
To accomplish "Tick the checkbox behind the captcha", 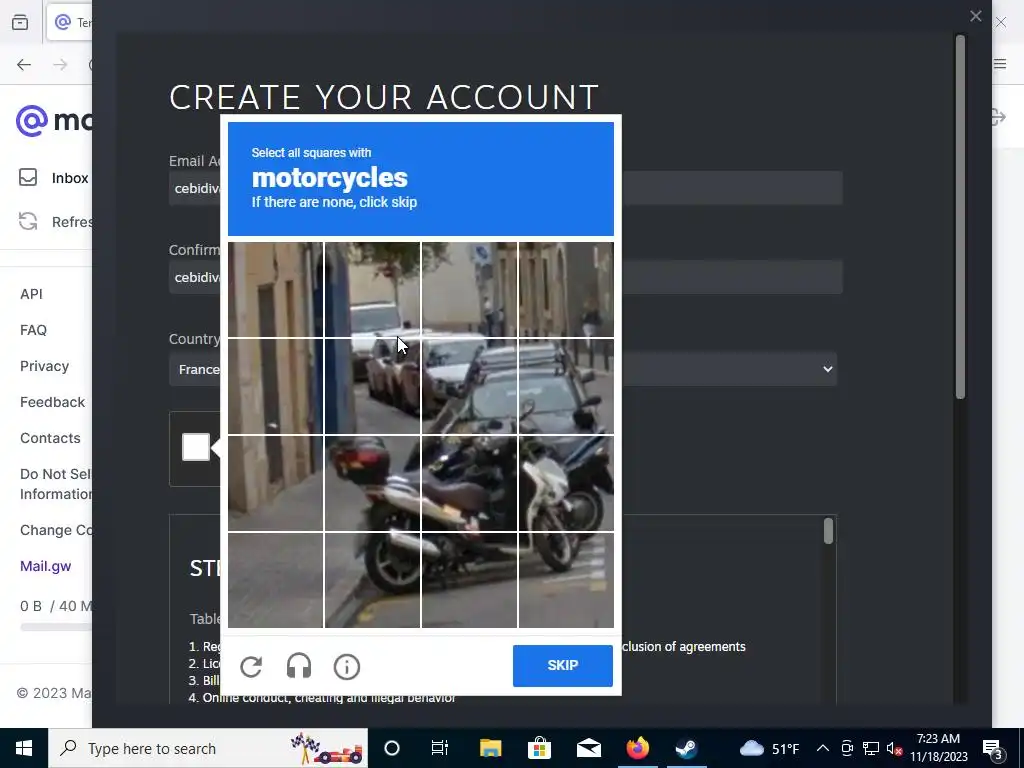I will 196,447.
